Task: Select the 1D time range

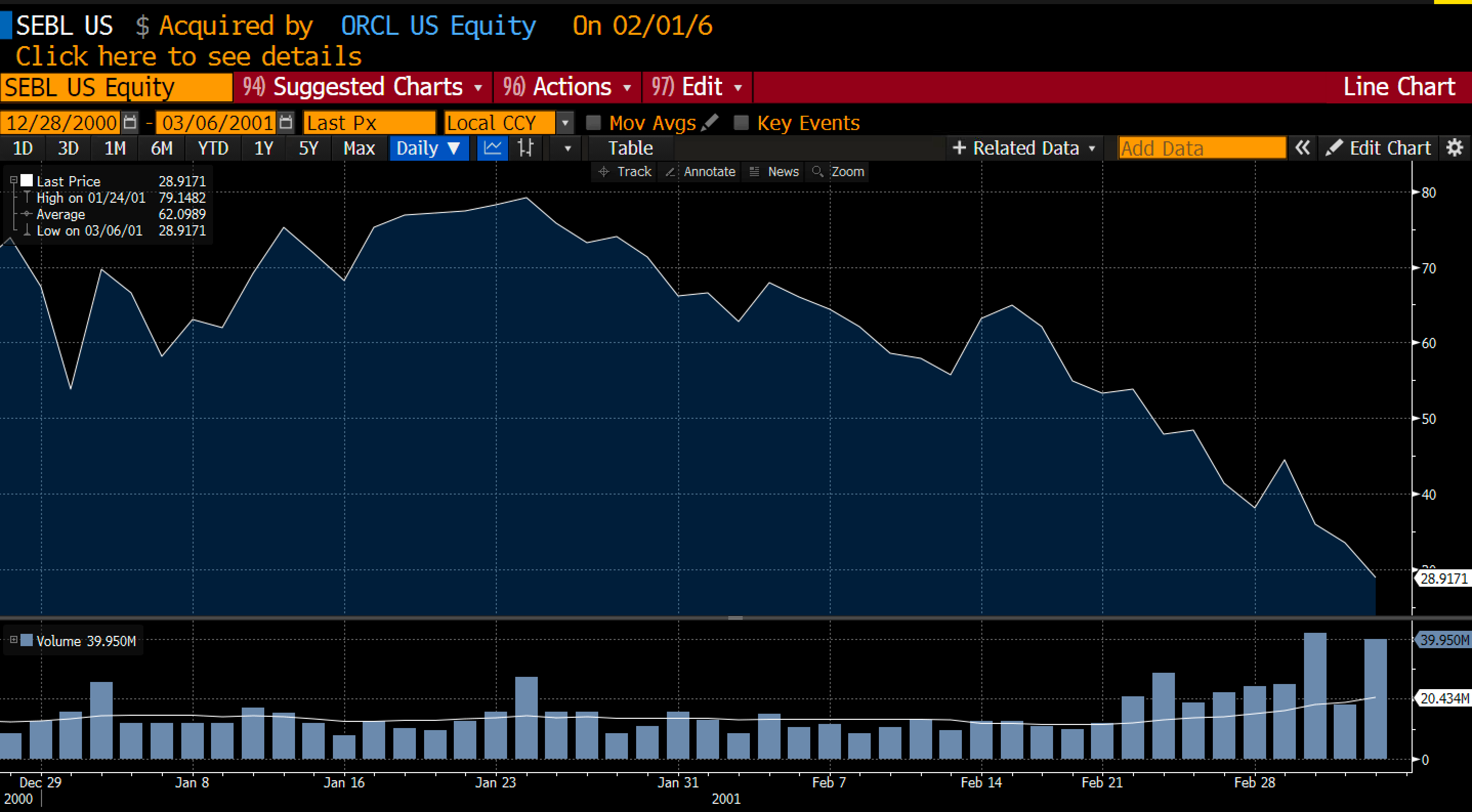Action: point(23,148)
